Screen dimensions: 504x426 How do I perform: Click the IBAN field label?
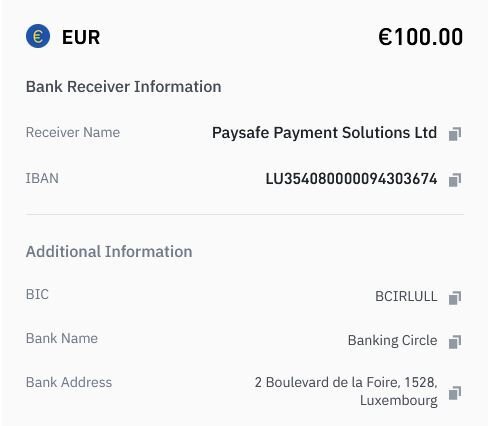(42, 178)
